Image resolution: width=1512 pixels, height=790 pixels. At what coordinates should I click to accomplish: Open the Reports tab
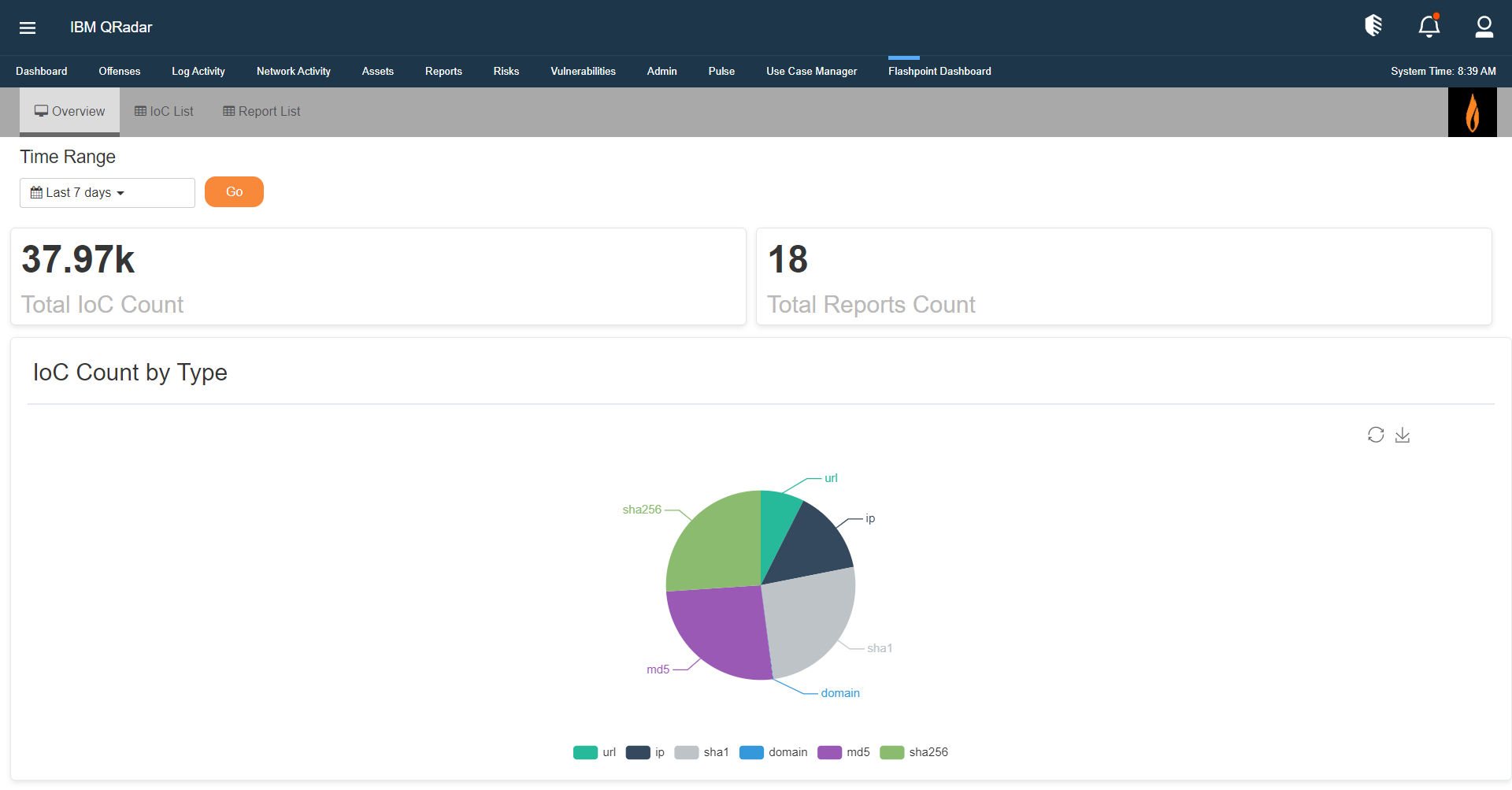pyautogui.click(x=443, y=71)
